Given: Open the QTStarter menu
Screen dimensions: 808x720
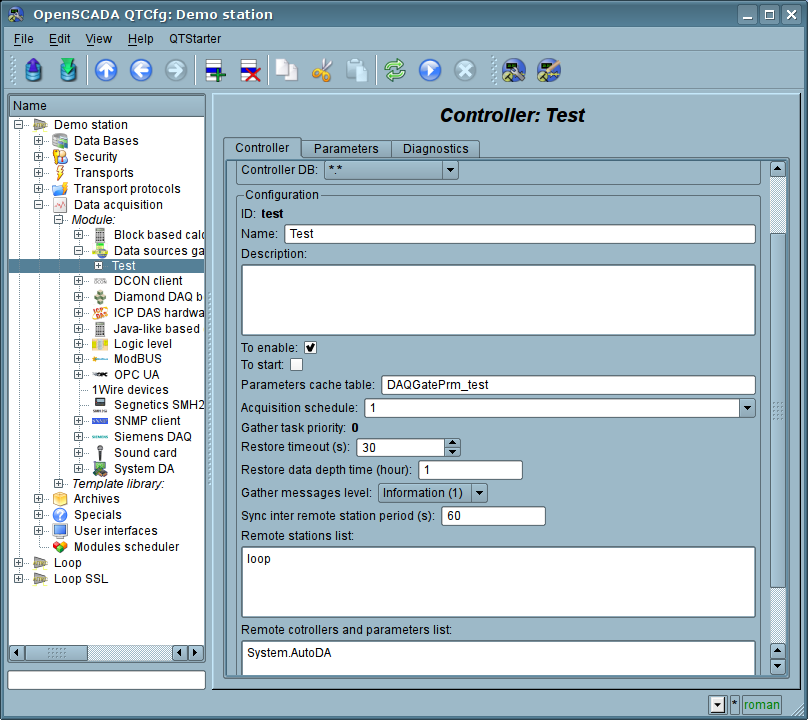Looking at the screenshot, I should pyautogui.click(x=195, y=39).
